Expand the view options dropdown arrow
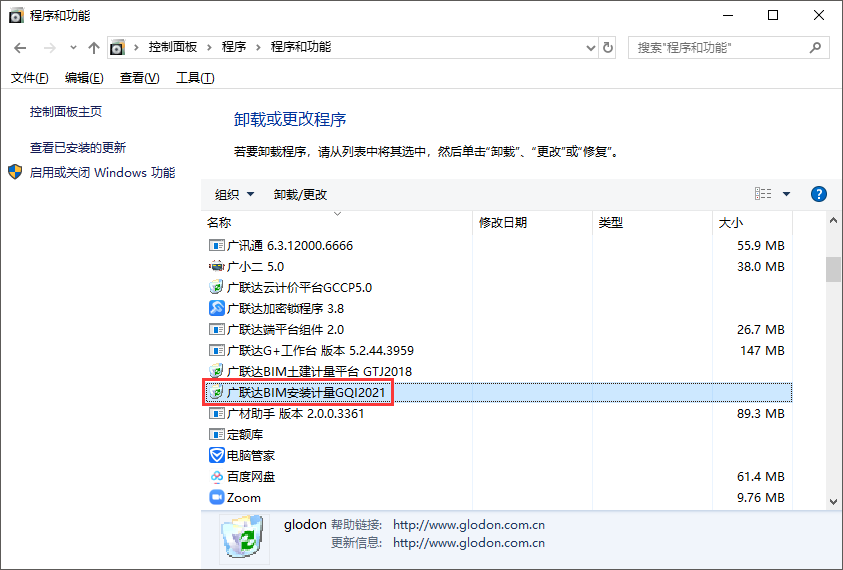Screen dimensions: 843x570 [x=786, y=194]
